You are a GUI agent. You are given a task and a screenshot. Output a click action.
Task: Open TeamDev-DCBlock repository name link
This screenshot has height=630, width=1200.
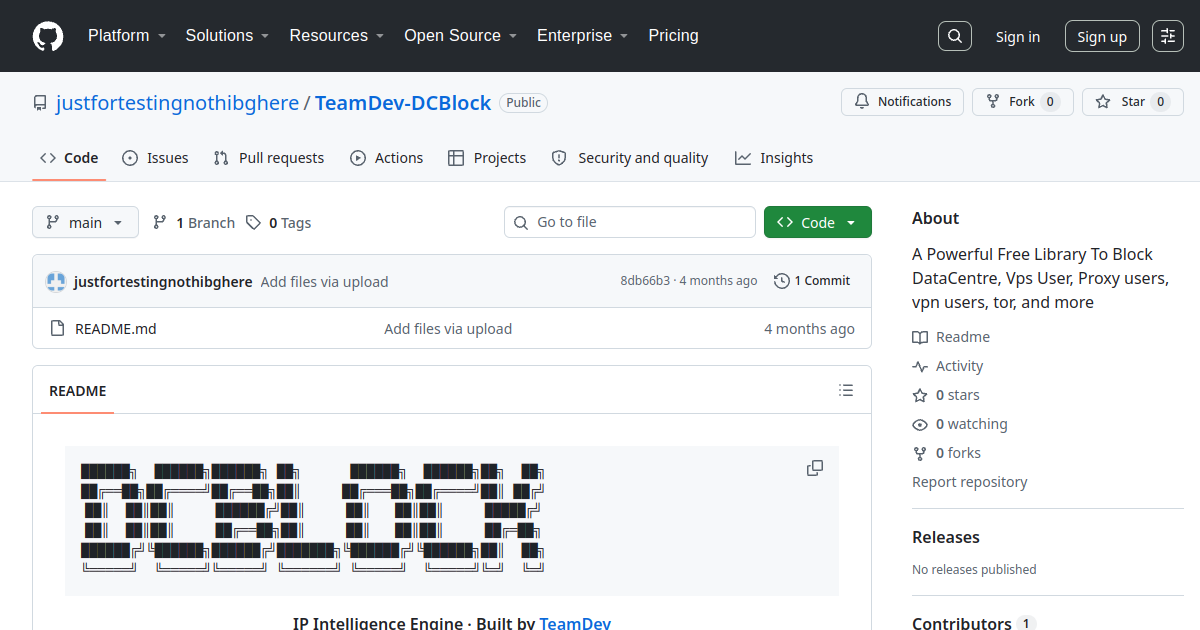403,103
